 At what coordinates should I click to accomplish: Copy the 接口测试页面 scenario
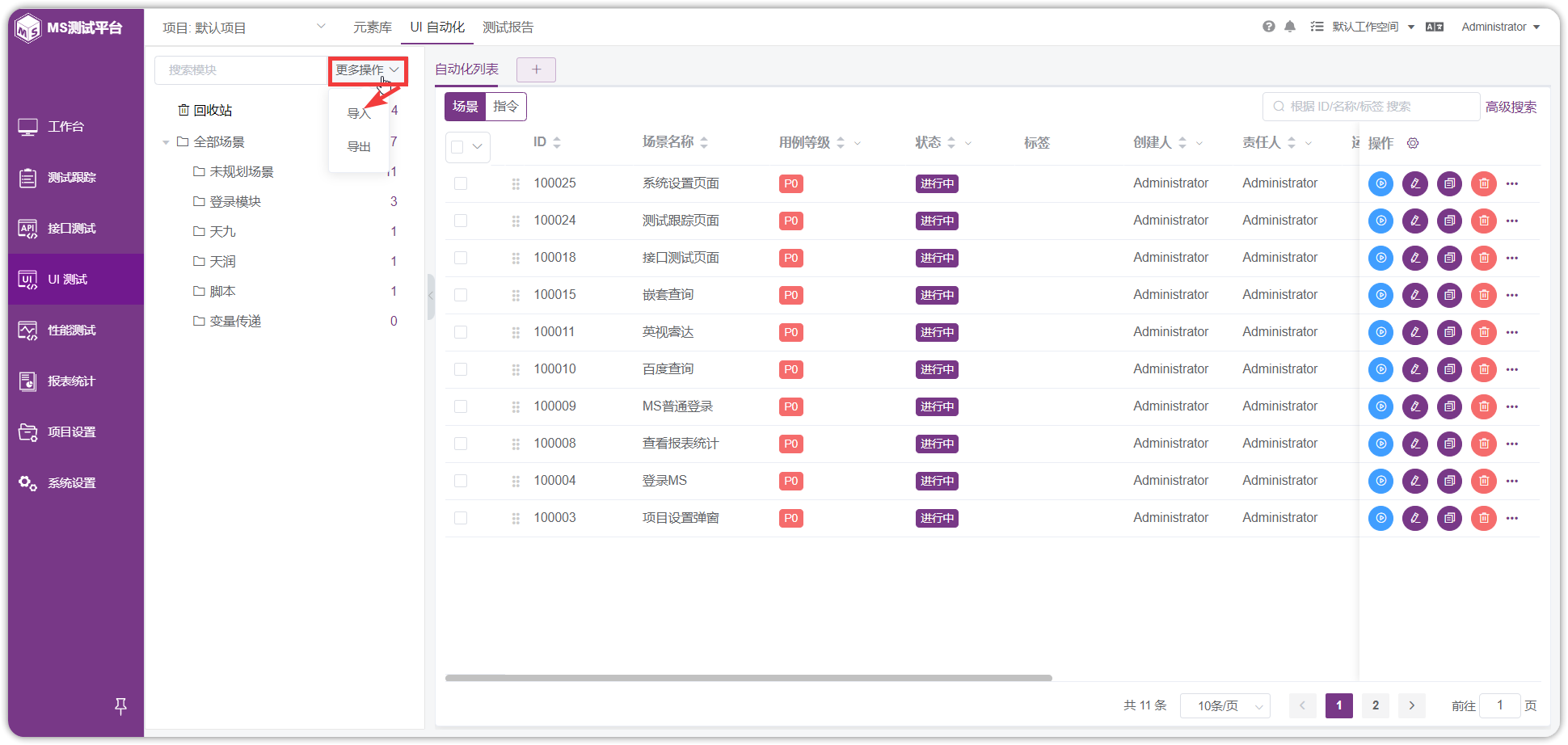1449,258
